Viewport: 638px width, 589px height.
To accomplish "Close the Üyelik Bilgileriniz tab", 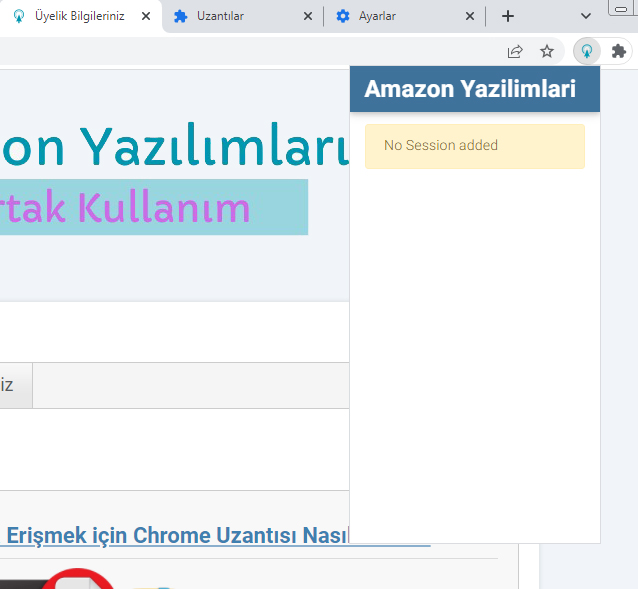I will [146, 16].
